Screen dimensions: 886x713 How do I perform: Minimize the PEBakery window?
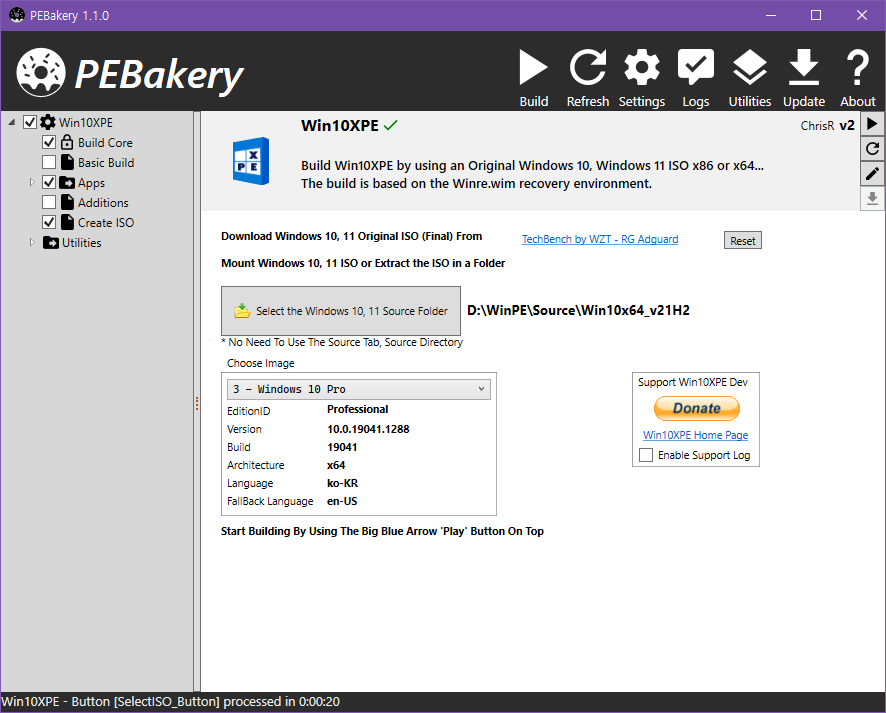771,15
